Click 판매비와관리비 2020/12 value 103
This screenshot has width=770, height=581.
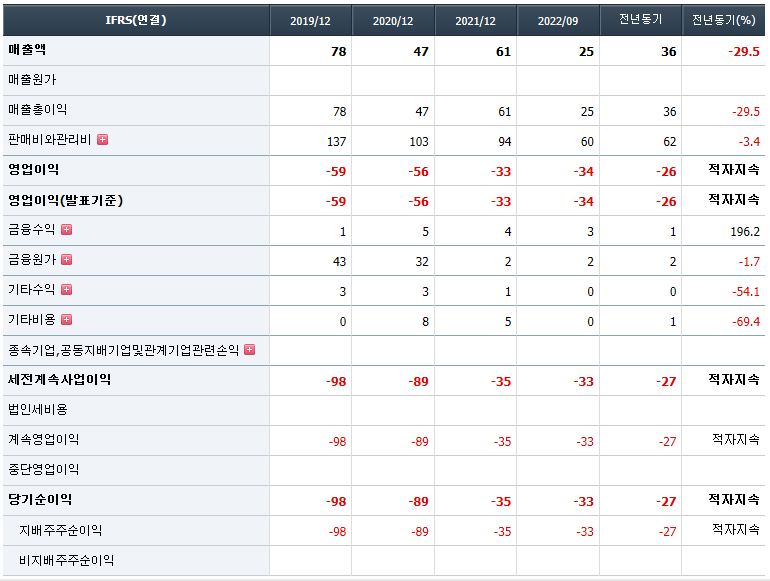pos(419,142)
